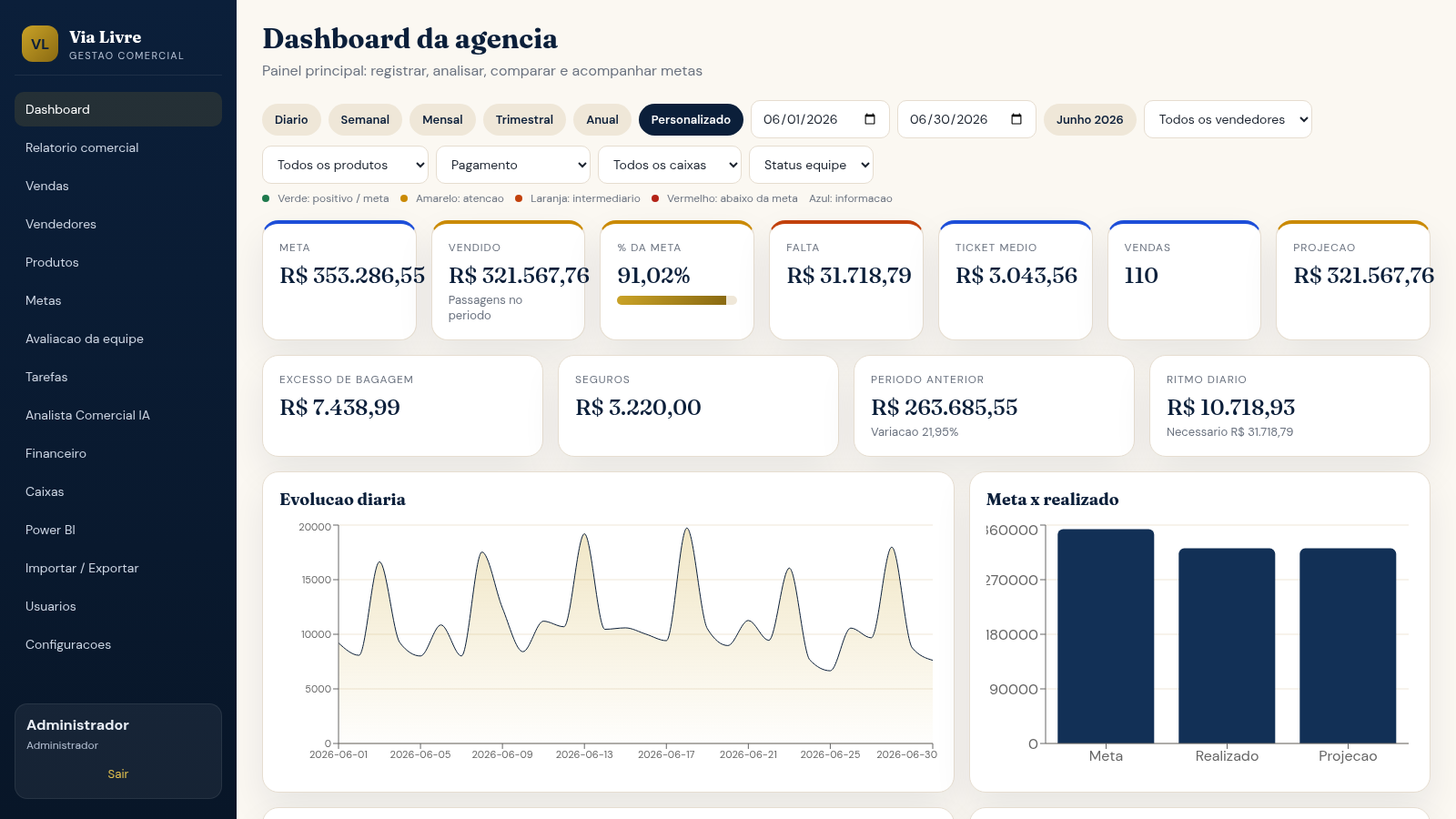Click the Projecao bar in the chart
1456x819 pixels.
[1348, 645]
